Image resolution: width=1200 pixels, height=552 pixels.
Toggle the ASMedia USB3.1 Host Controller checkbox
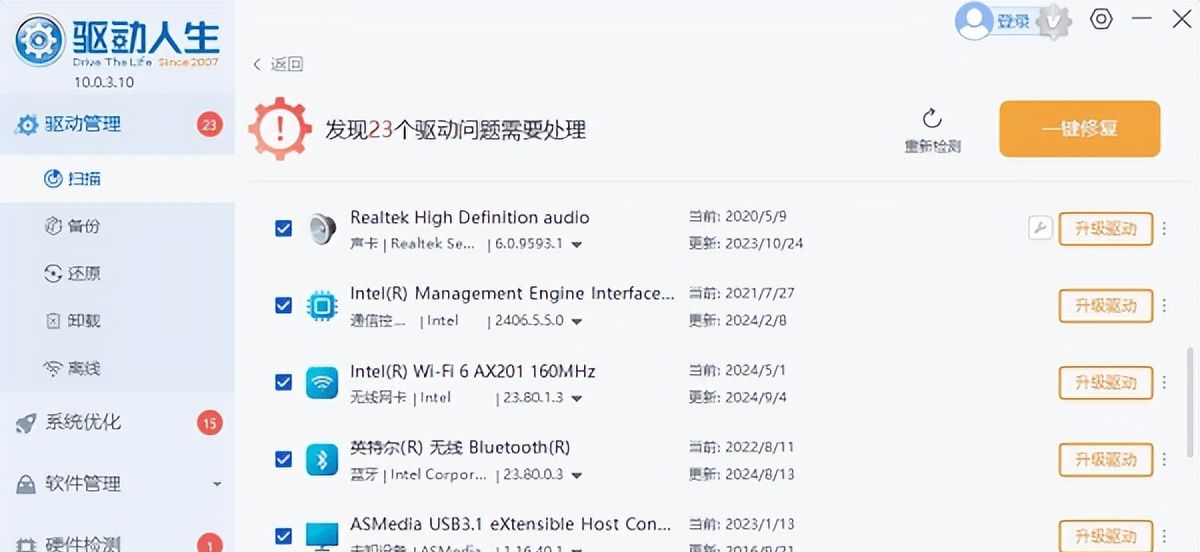[x=284, y=535]
